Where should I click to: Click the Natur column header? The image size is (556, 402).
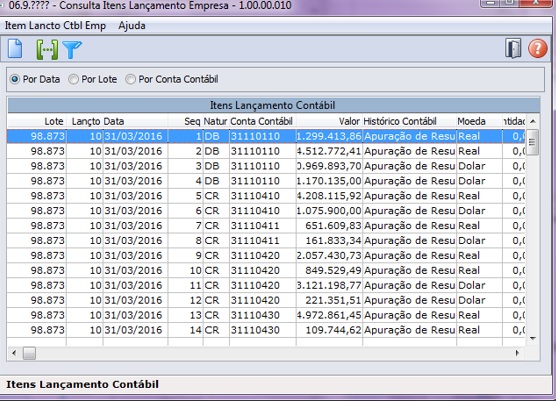coord(216,121)
